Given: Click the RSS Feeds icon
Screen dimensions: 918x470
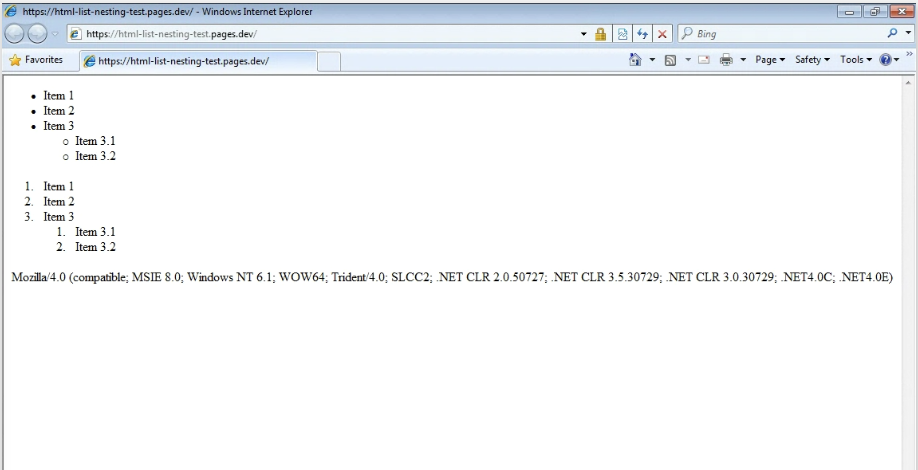Looking at the screenshot, I should coord(670,60).
